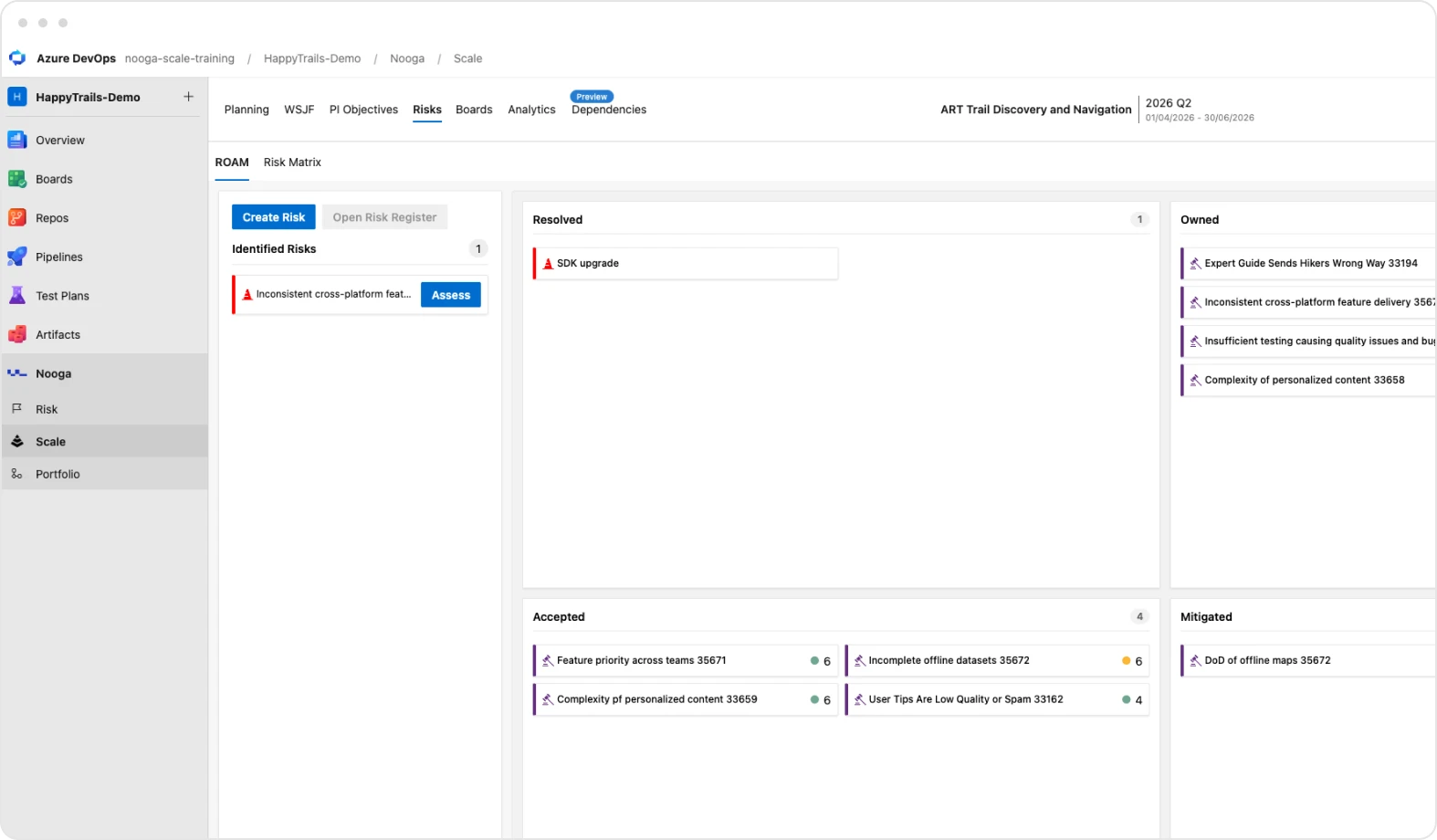Click the 'Mitigated' column heading
Screen dimensions: 1437x840
tap(1206, 617)
